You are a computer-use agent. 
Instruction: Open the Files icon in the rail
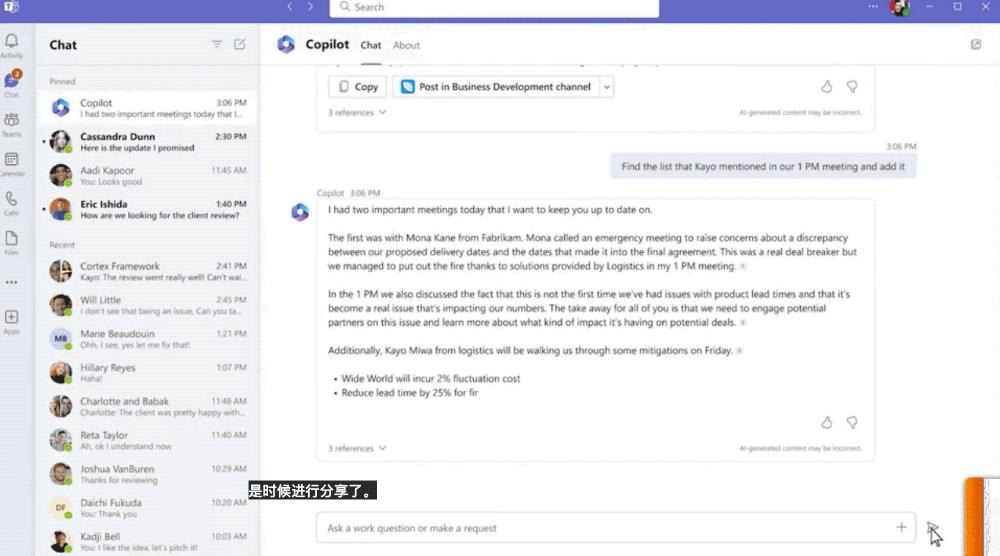coord(11,238)
